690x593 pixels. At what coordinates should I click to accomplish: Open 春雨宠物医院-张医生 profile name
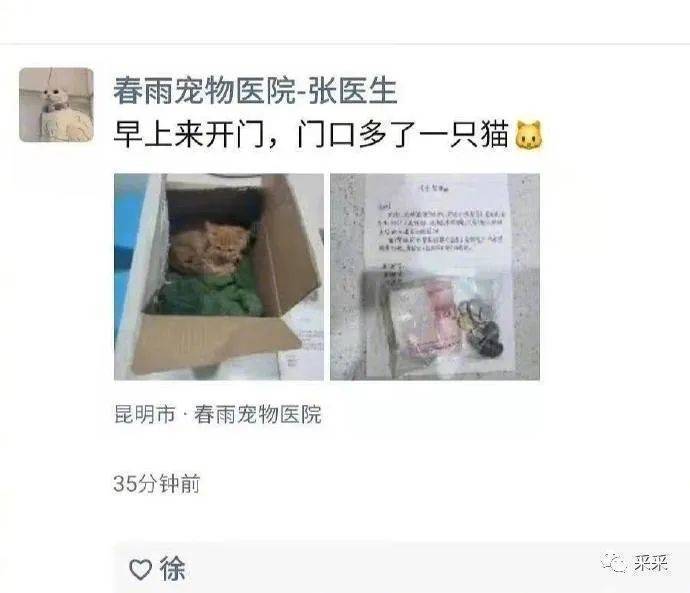point(256,91)
